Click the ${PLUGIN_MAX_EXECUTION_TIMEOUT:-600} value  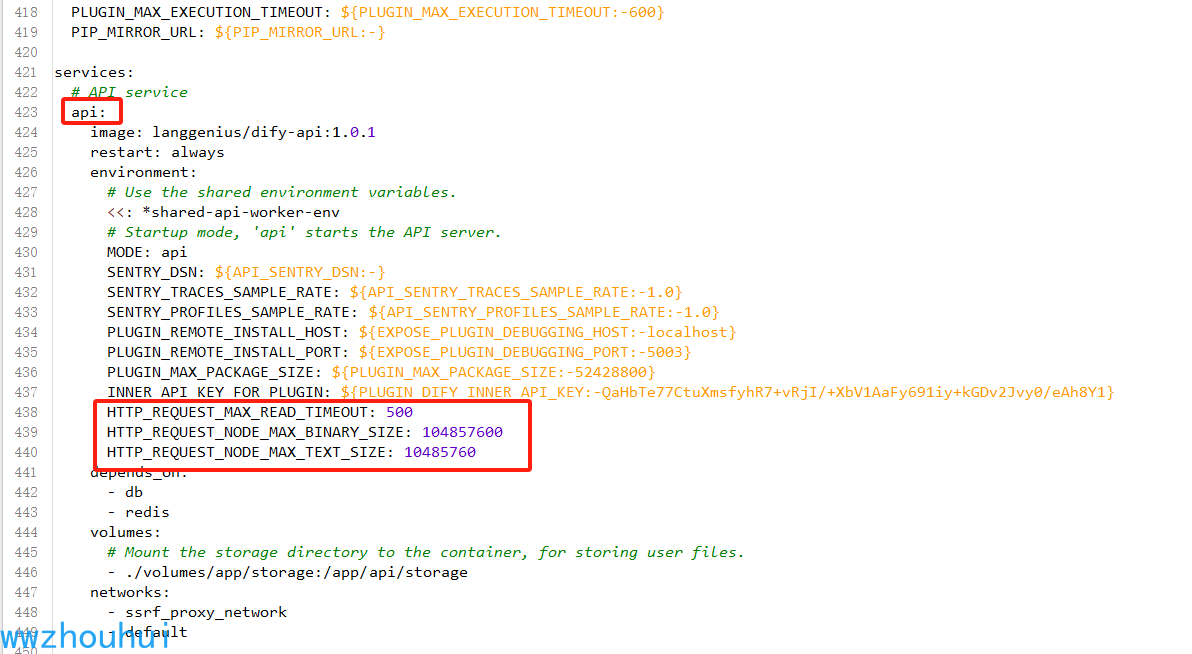502,12
